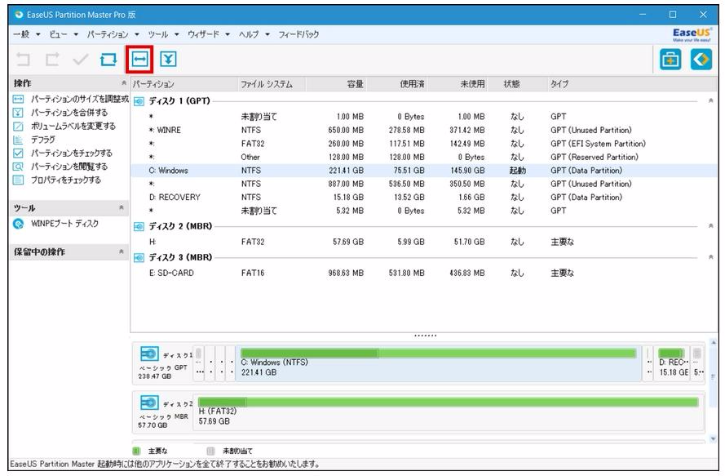Collapse the ツール panel section
This screenshot has height=476, width=725.
click(x=121, y=208)
